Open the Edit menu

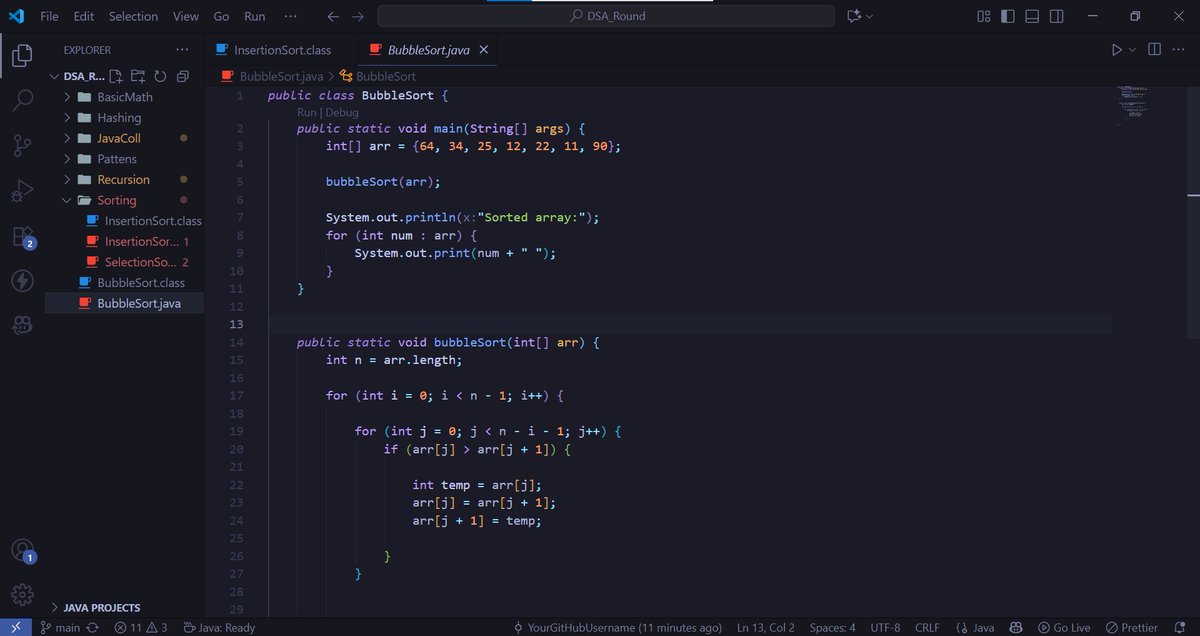[84, 16]
